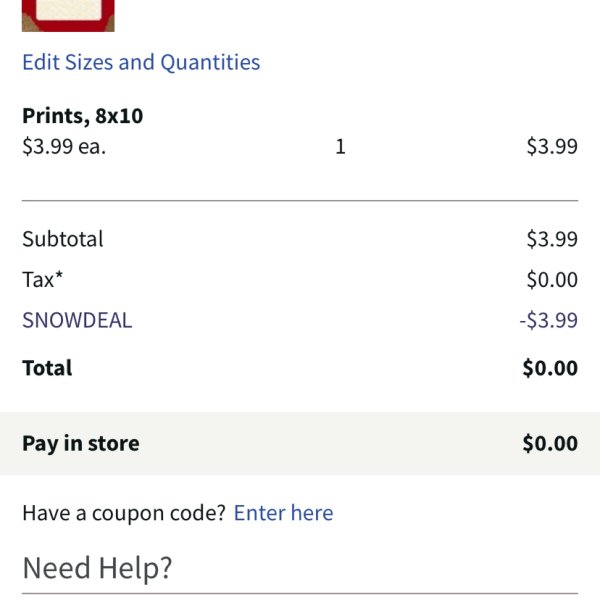Click the Need Help? heading
600x600 pixels.
tap(97, 568)
